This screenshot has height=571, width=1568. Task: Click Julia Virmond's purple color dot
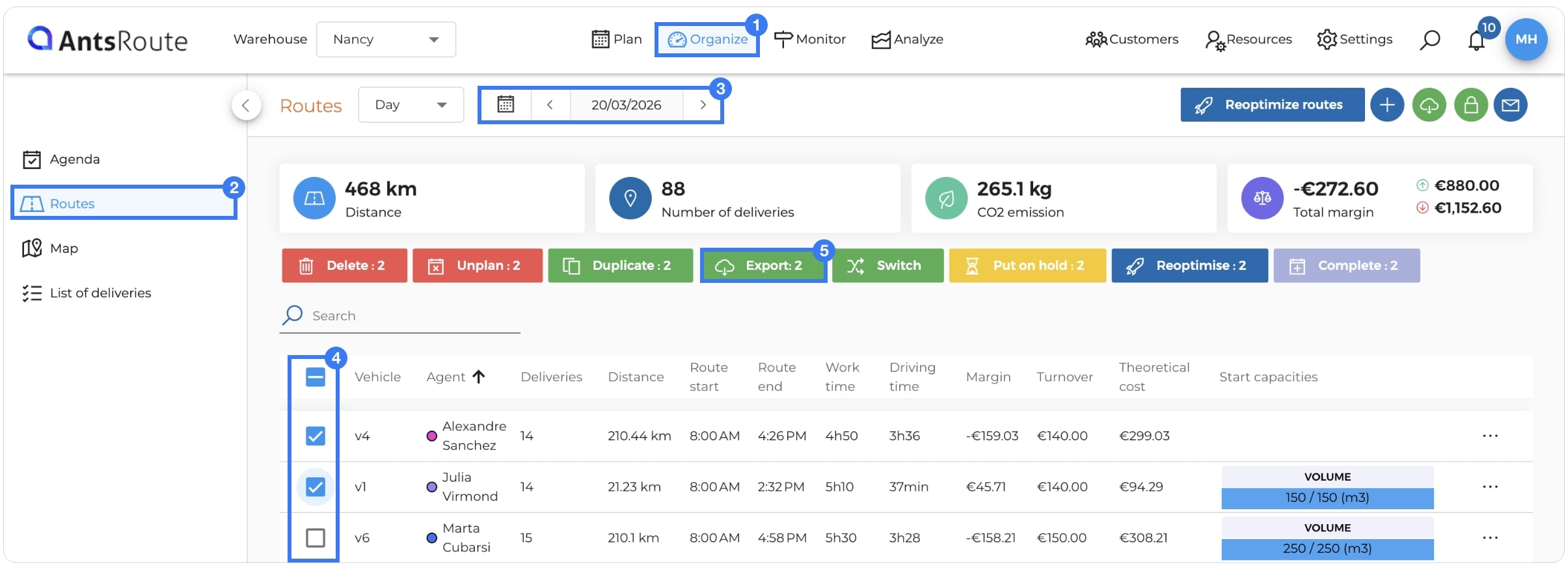point(431,487)
